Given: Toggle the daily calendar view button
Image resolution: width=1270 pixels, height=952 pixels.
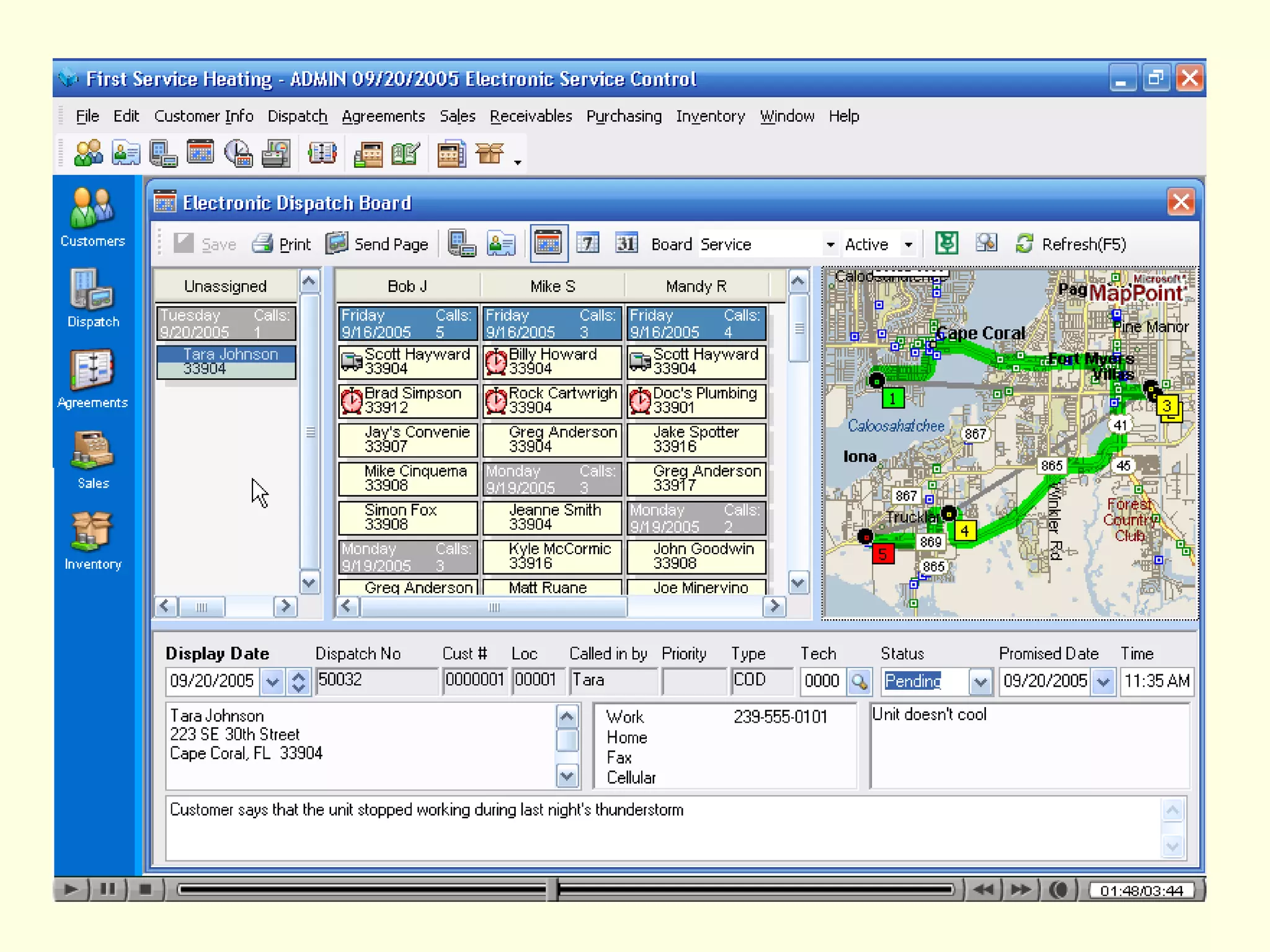Looking at the screenshot, I should pos(549,243).
